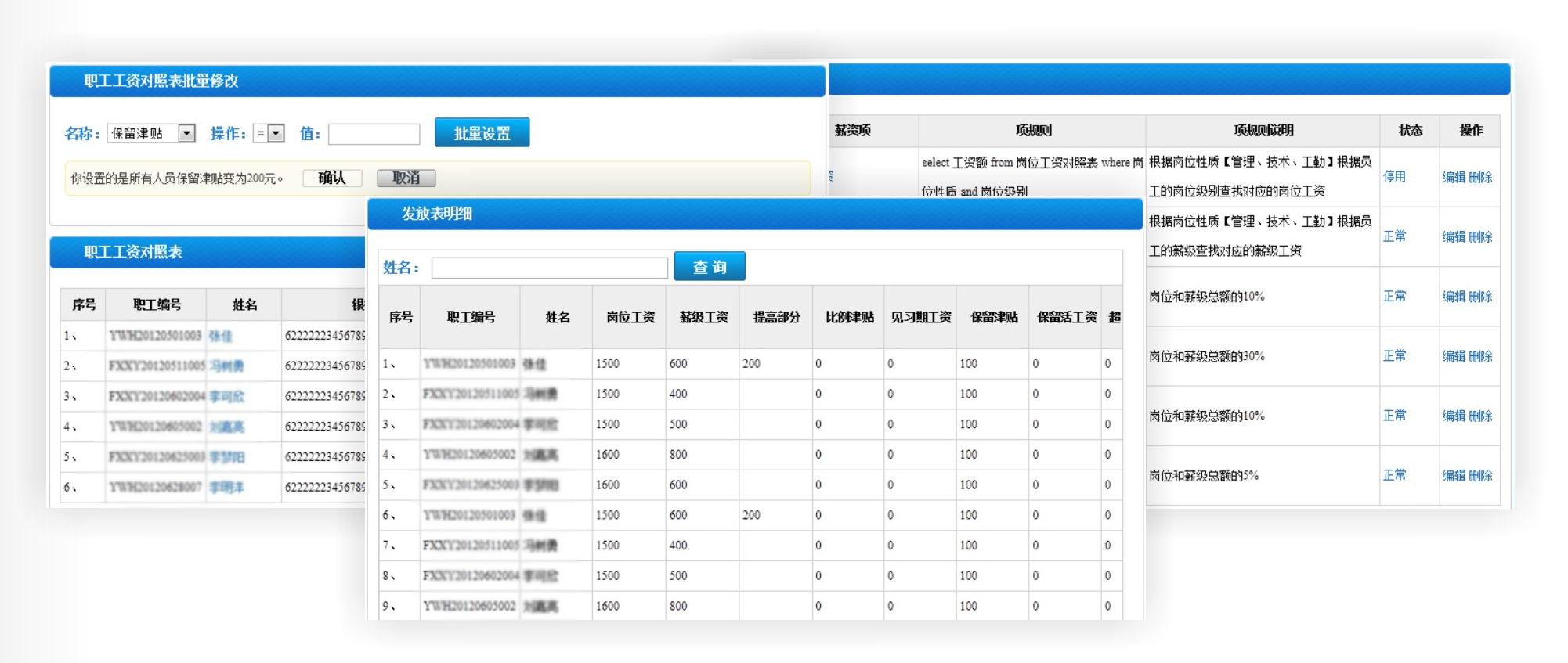Viewport: 1568px width, 663px height.
Task: Click the 岗位工资 column header
Action: click(x=630, y=317)
